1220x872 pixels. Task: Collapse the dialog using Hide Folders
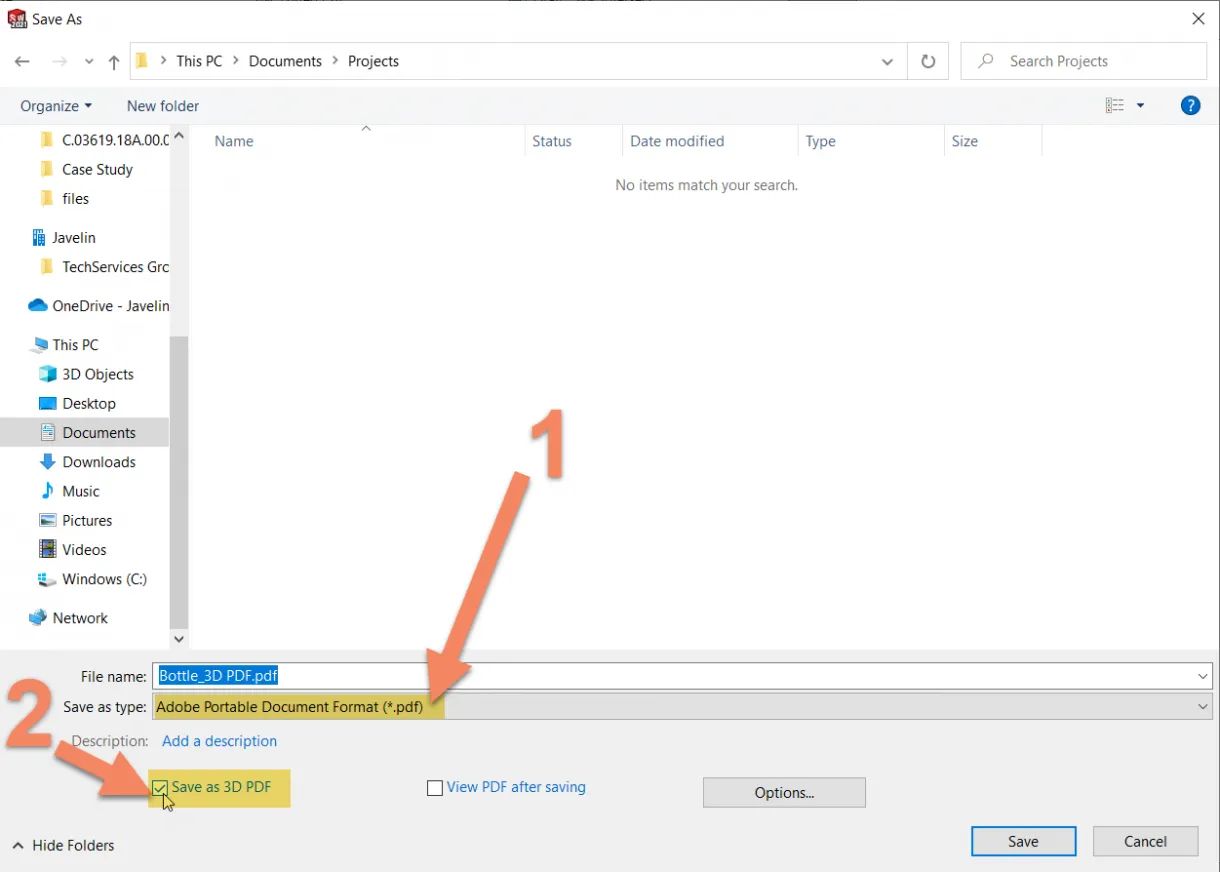click(x=62, y=845)
